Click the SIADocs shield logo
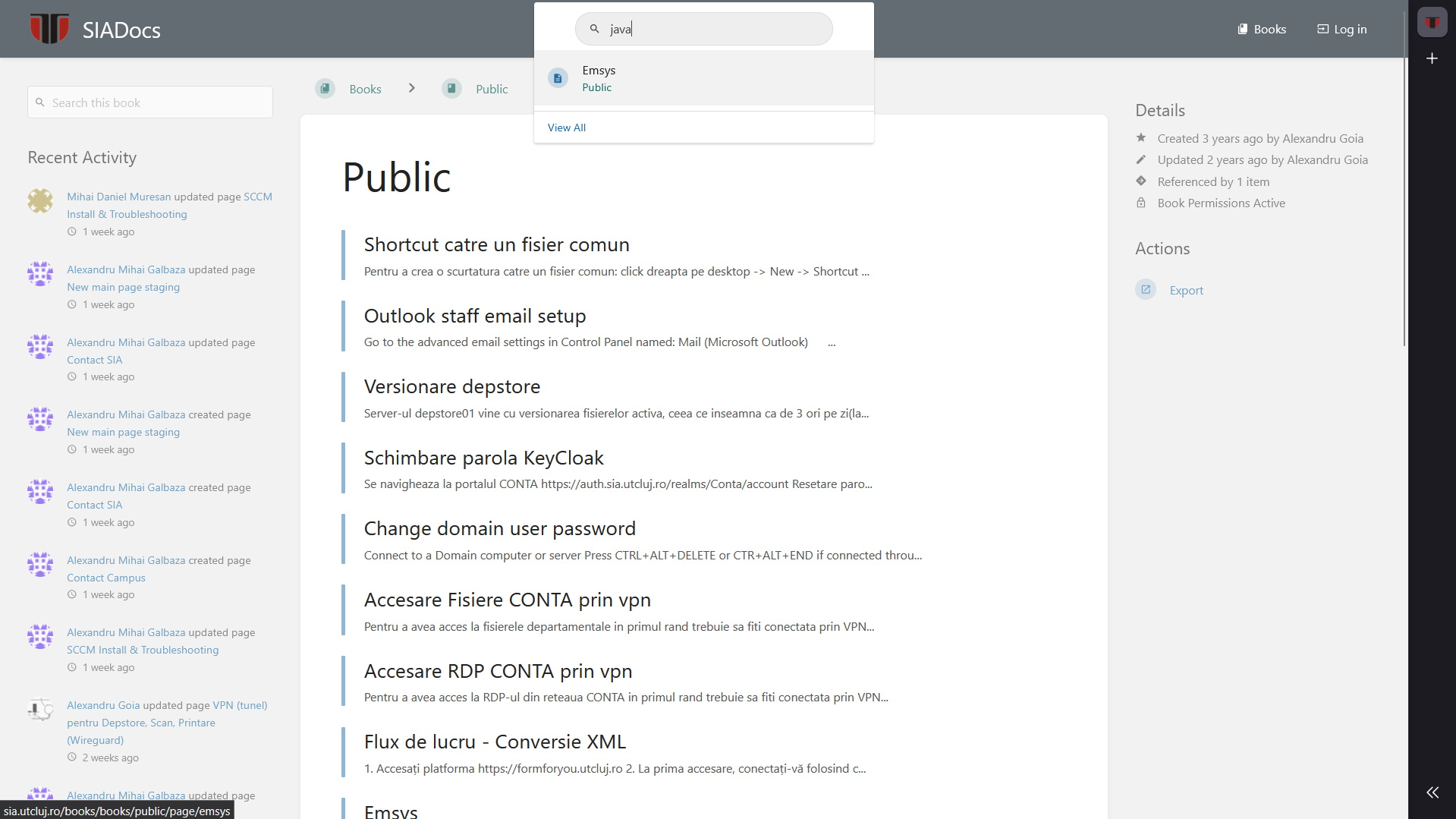The width and height of the screenshot is (1456, 819). (x=49, y=29)
